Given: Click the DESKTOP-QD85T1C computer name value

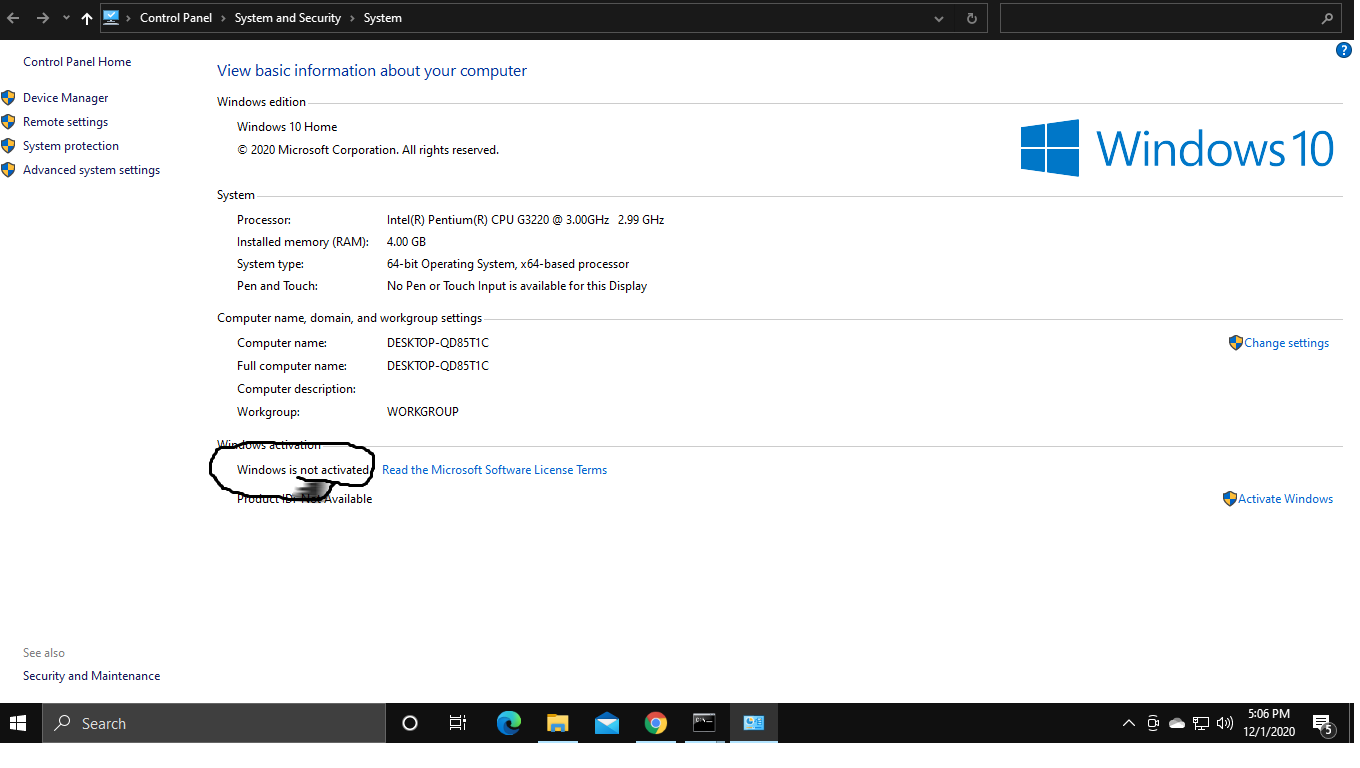Looking at the screenshot, I should (438, 343).
